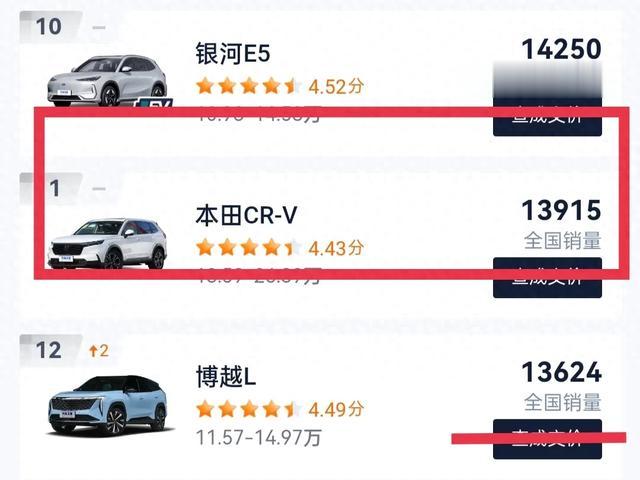Click the 银河E5 star rating icons
Viewport: 640px width, 480px height.
247,86
